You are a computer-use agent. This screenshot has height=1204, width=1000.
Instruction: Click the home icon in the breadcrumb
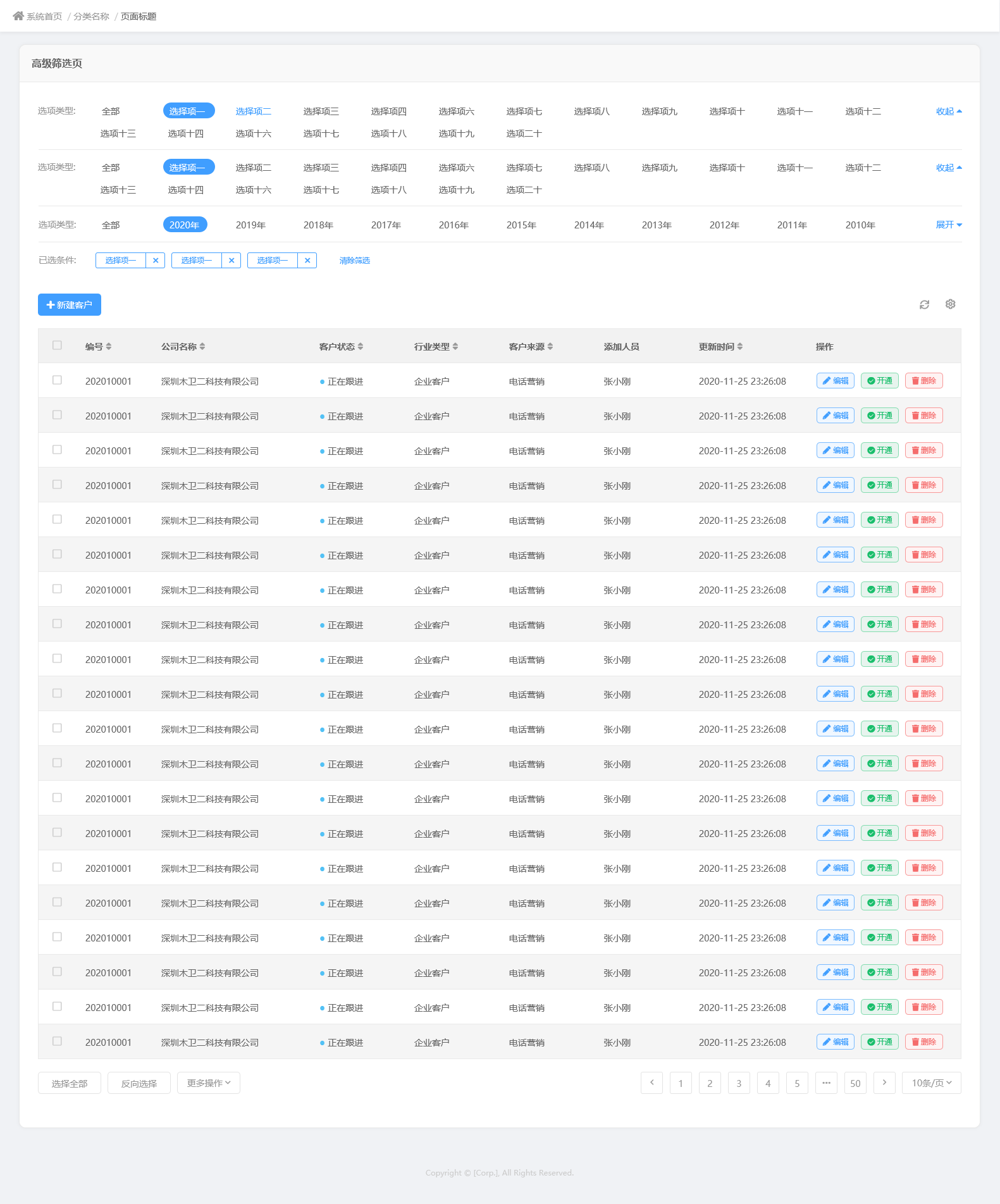coord(18,16)
